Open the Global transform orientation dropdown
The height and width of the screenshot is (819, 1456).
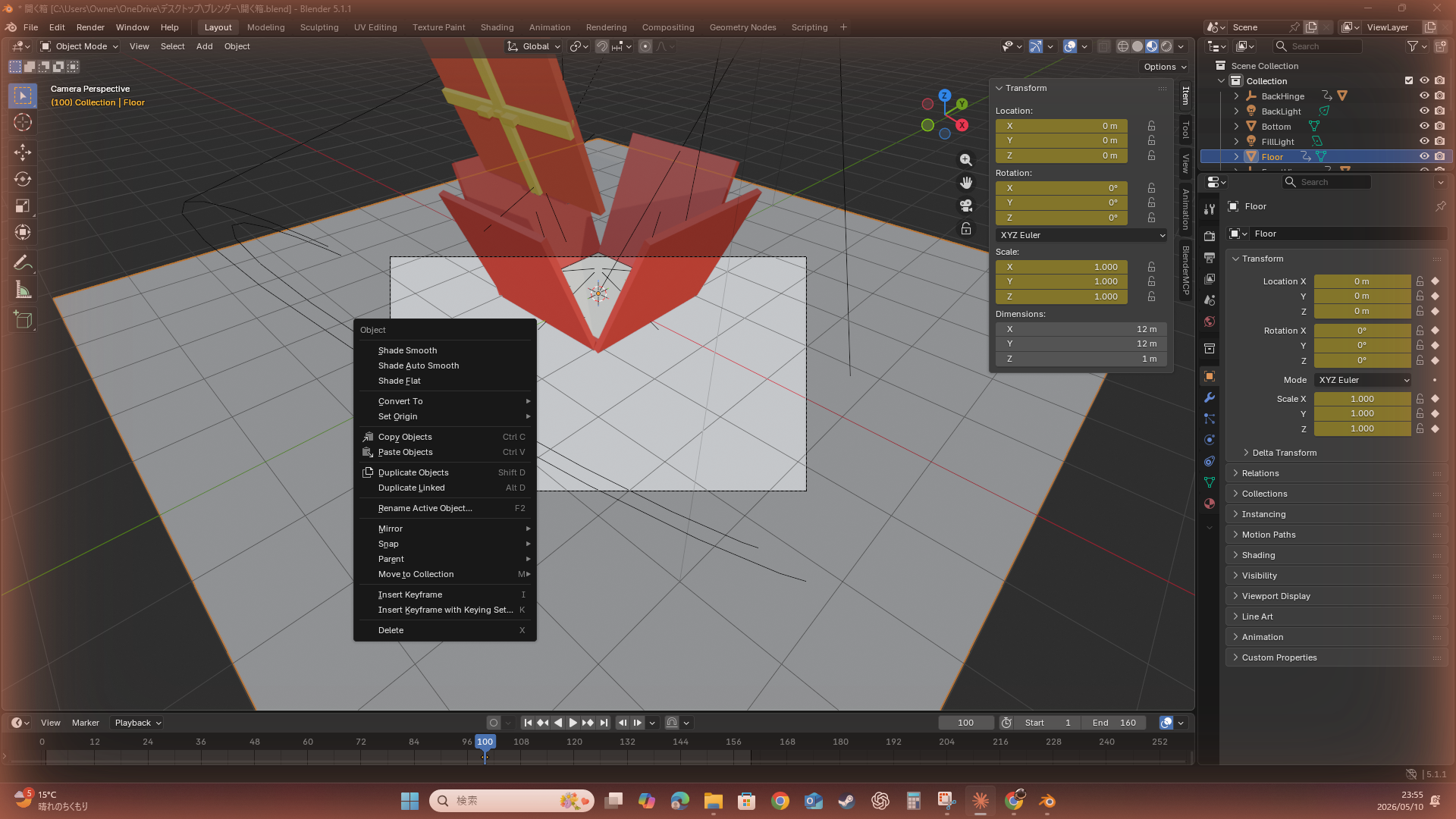point(534,46)
